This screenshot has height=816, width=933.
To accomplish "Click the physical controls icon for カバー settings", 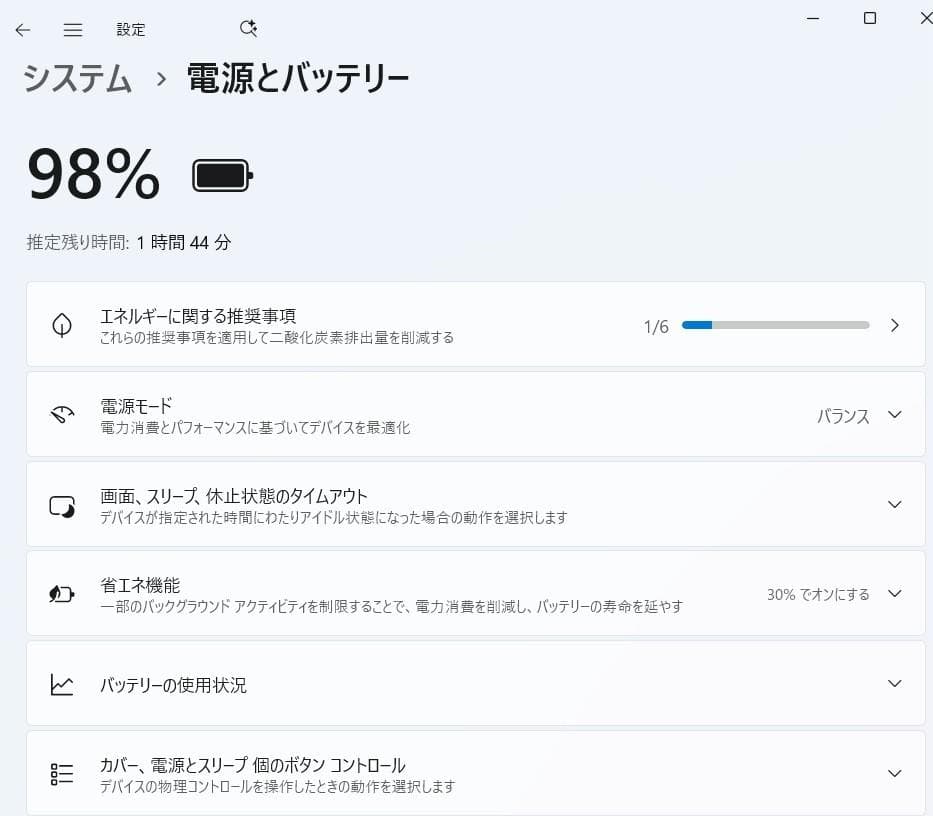I will pos(62,772).
